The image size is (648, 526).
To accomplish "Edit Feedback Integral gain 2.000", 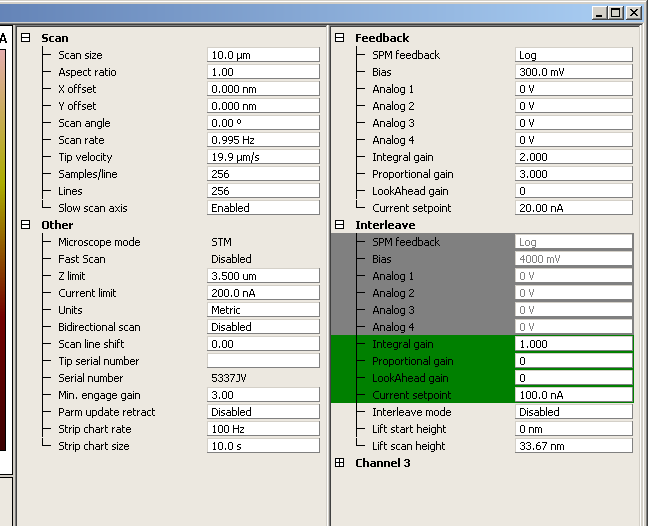I will coord(574,157).
